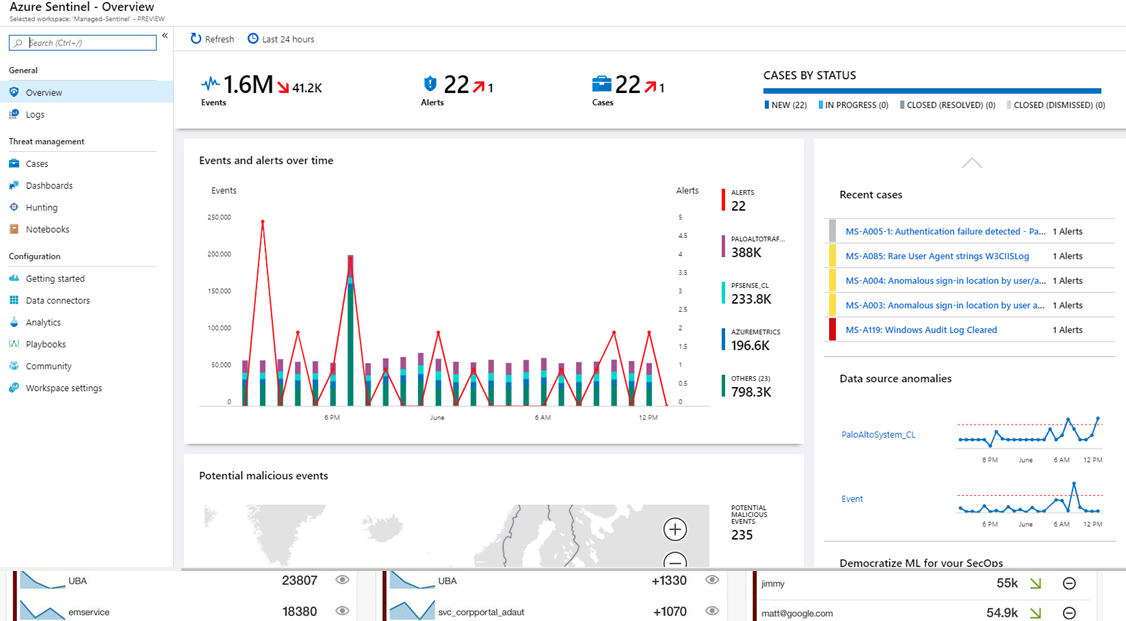Viewport: 1126px width, 621px height.
Task: Open case MS-A003 Anomalous sign-in
Action: (x=945, y=305)
